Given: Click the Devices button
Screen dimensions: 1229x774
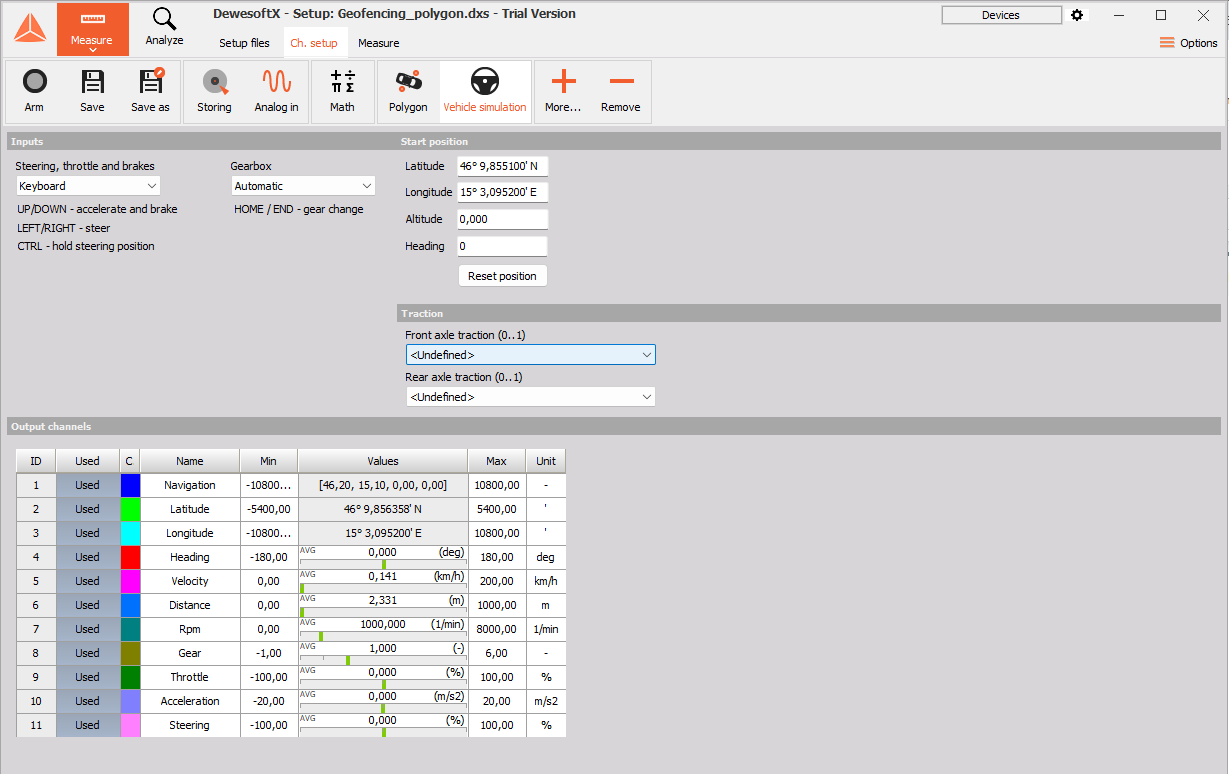Looking at the screenshot, I should tap(1001, 15).
